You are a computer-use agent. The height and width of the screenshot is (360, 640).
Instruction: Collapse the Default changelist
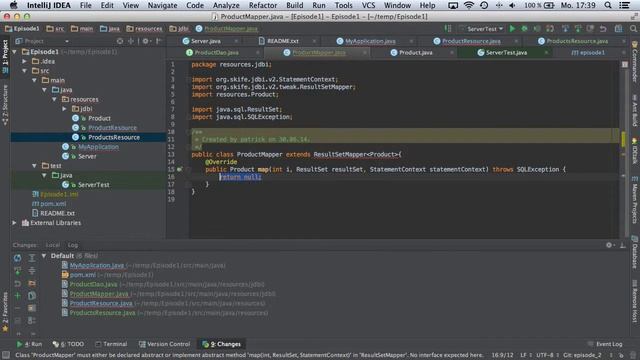(x=44, y=256)
